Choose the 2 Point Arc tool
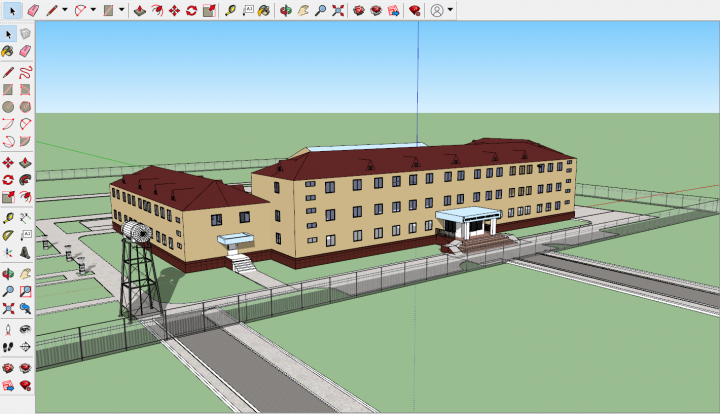This screenshot has width=720, height=414. point(25,124)
